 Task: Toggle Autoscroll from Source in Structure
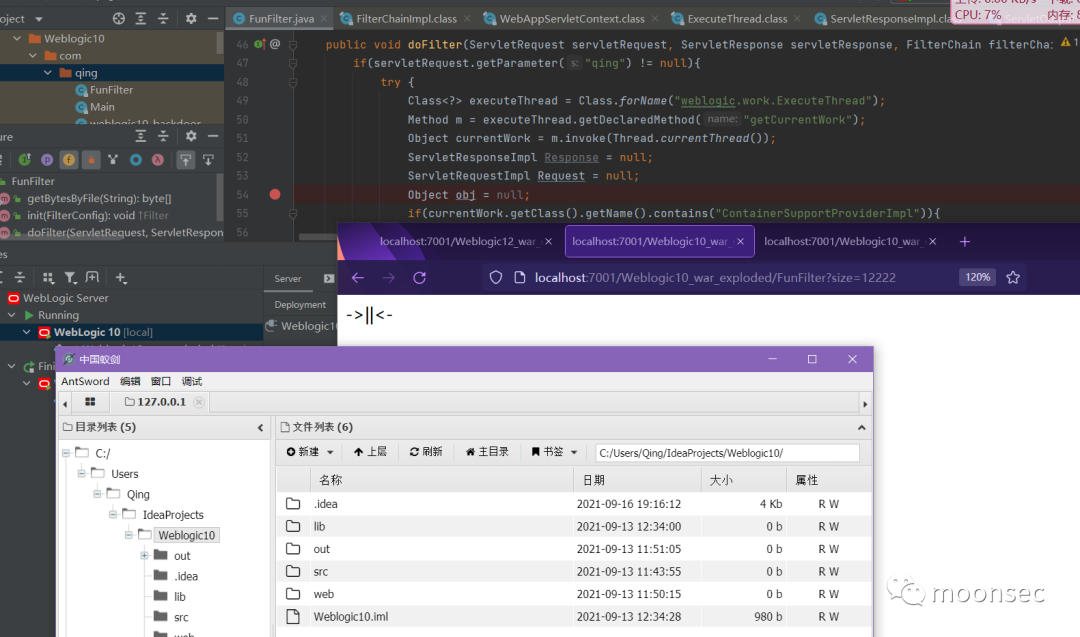click(x=208, y=160)
